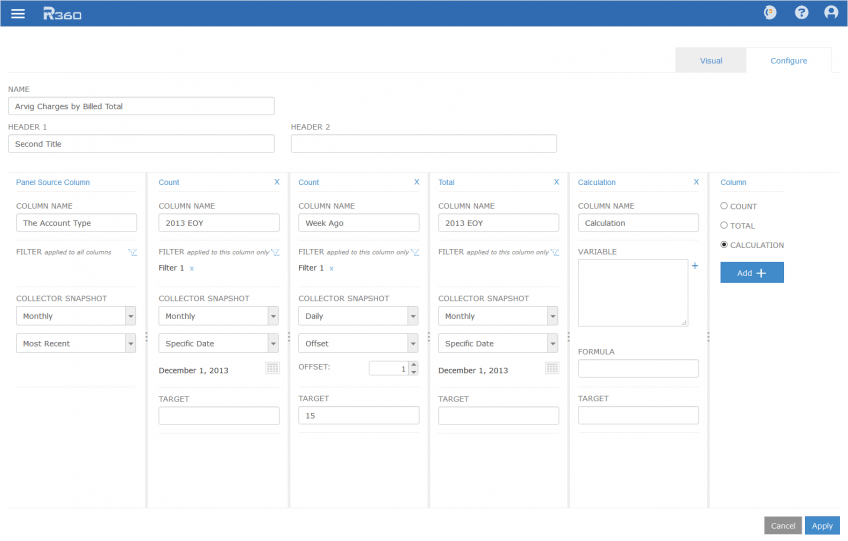The width and height of the screenshot is (848, 541).
Task: Delete Filter 1 from Week Ago column
Action: pos(332,268)
